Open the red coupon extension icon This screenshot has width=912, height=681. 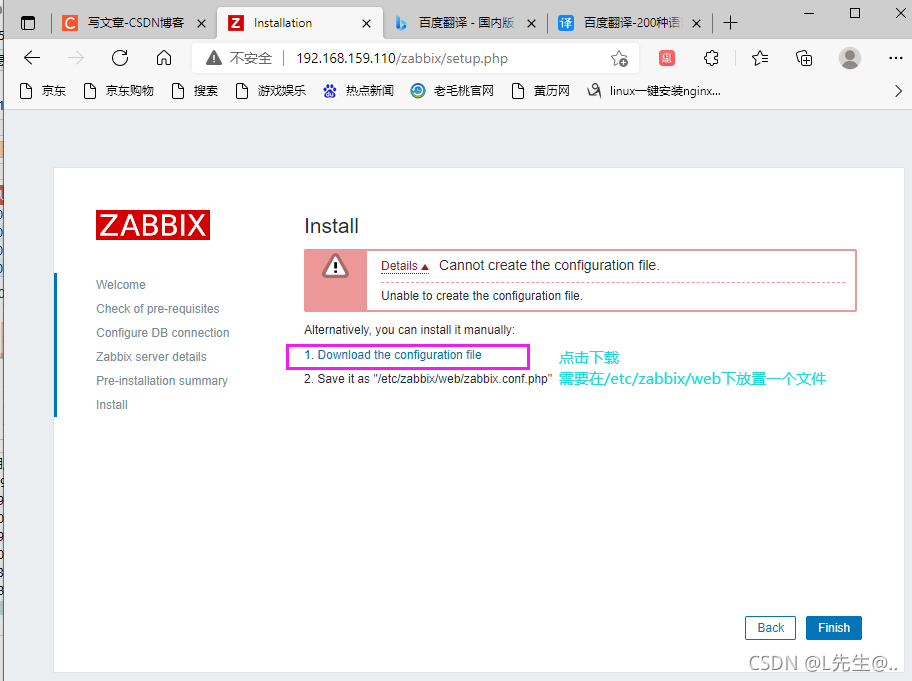pos(667,58)
